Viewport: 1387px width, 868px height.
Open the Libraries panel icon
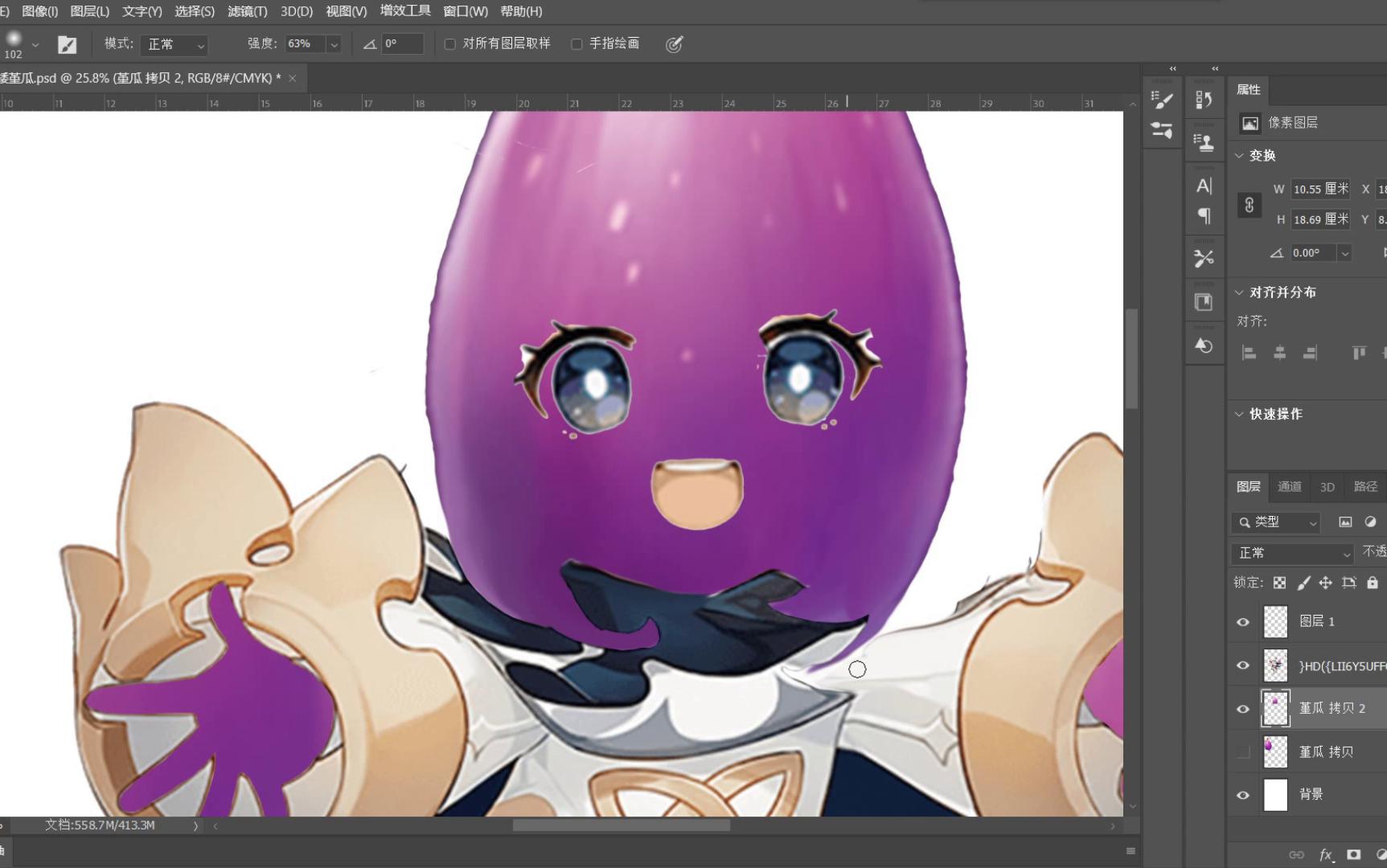point(1204,302)
